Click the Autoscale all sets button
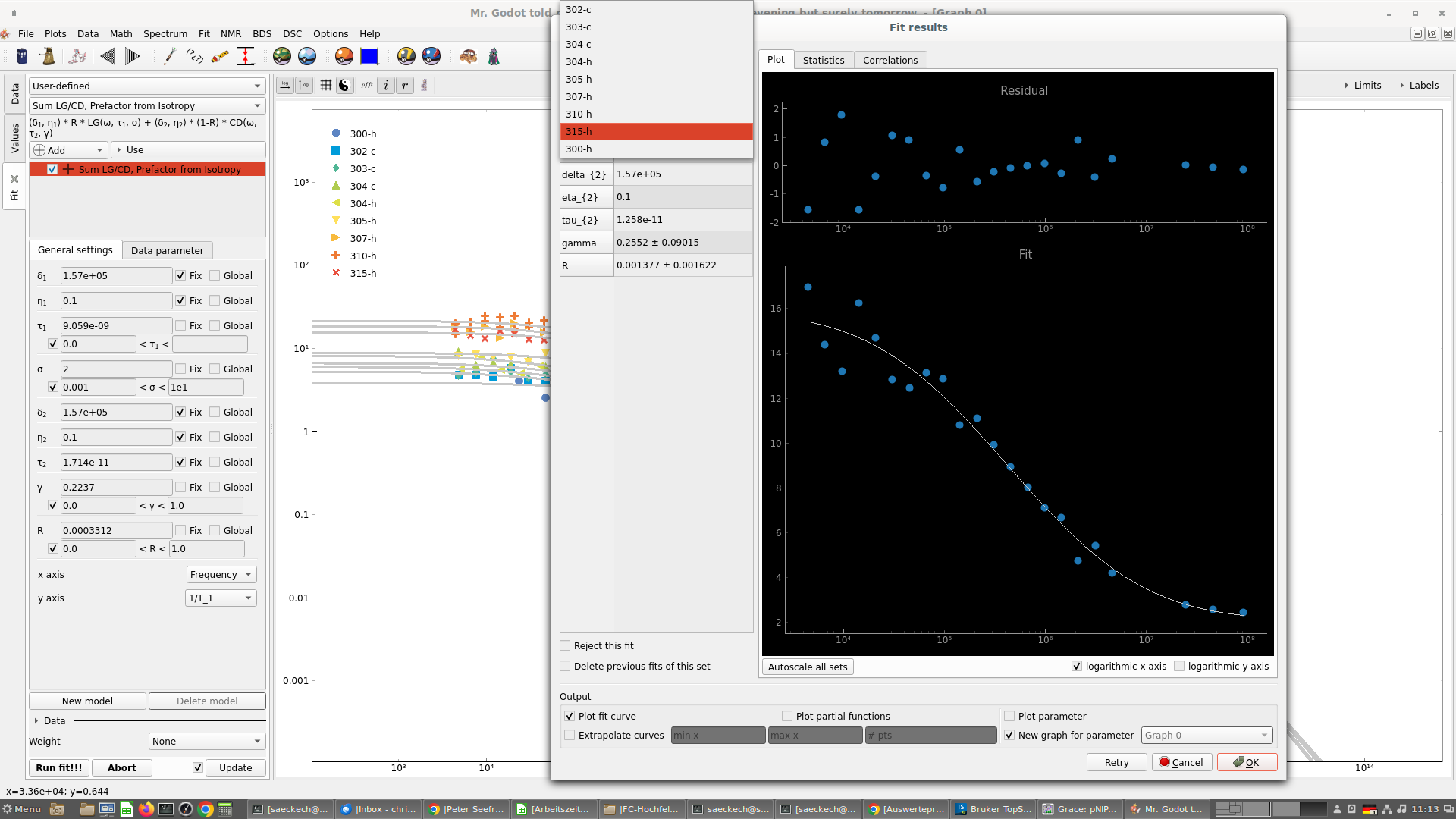The image size is (1456, 819). 808,667
